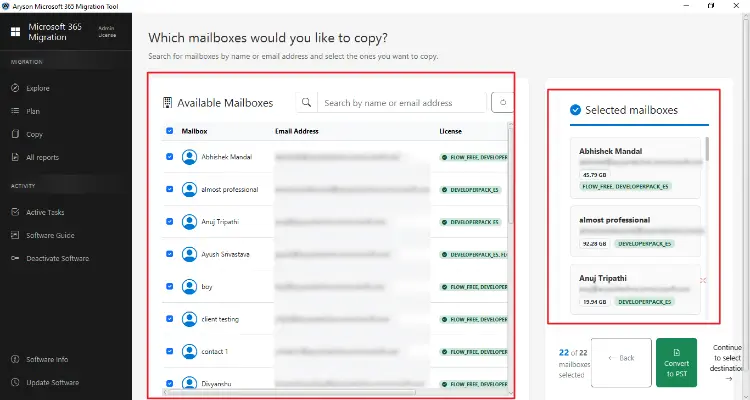Viewport: 750px width, 400px height.
Task: Uncheck the Anuj Tripathi mailbox checkbox
Action: pos(169,221)
